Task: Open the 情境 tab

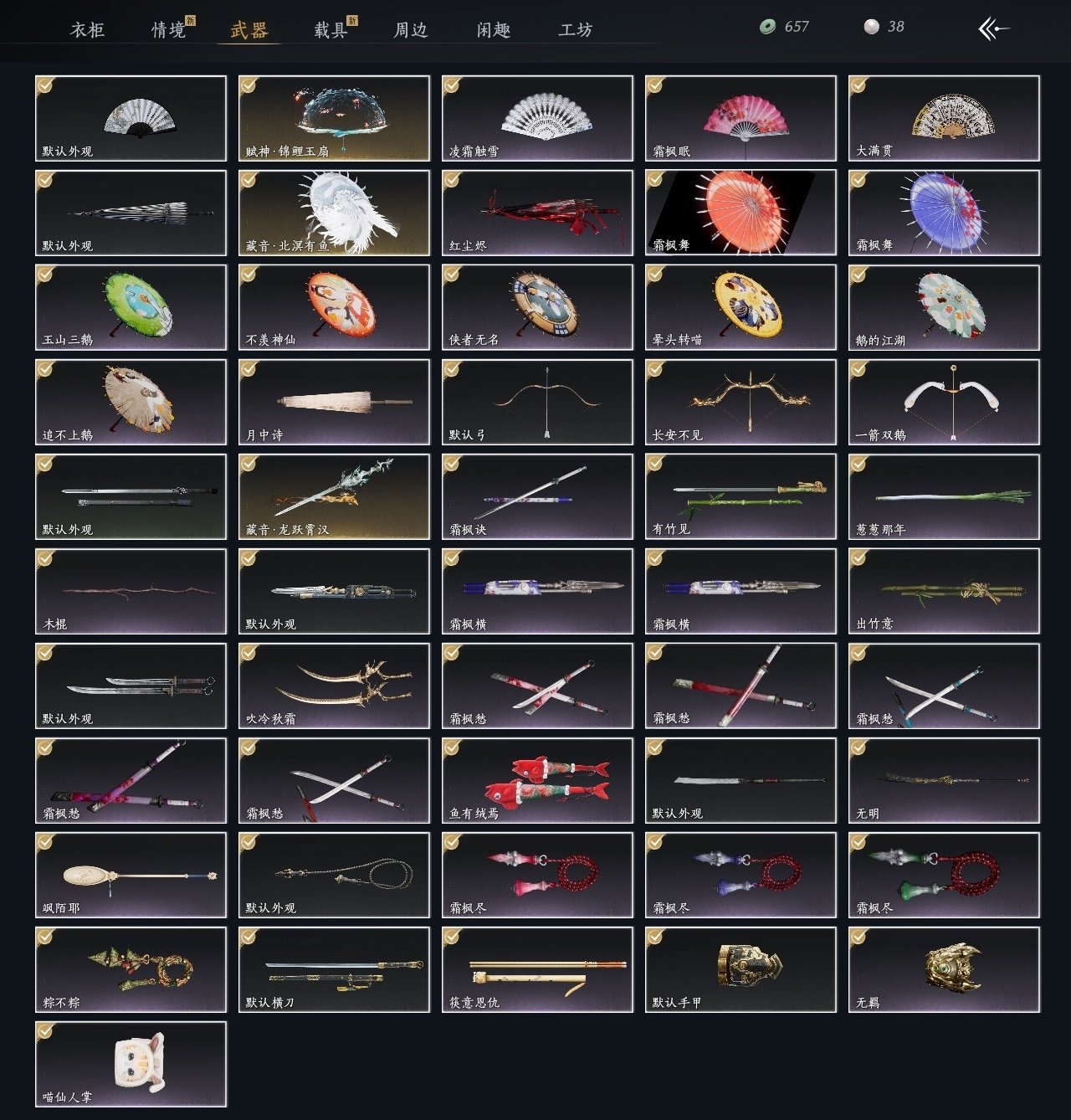Action: 168,30
